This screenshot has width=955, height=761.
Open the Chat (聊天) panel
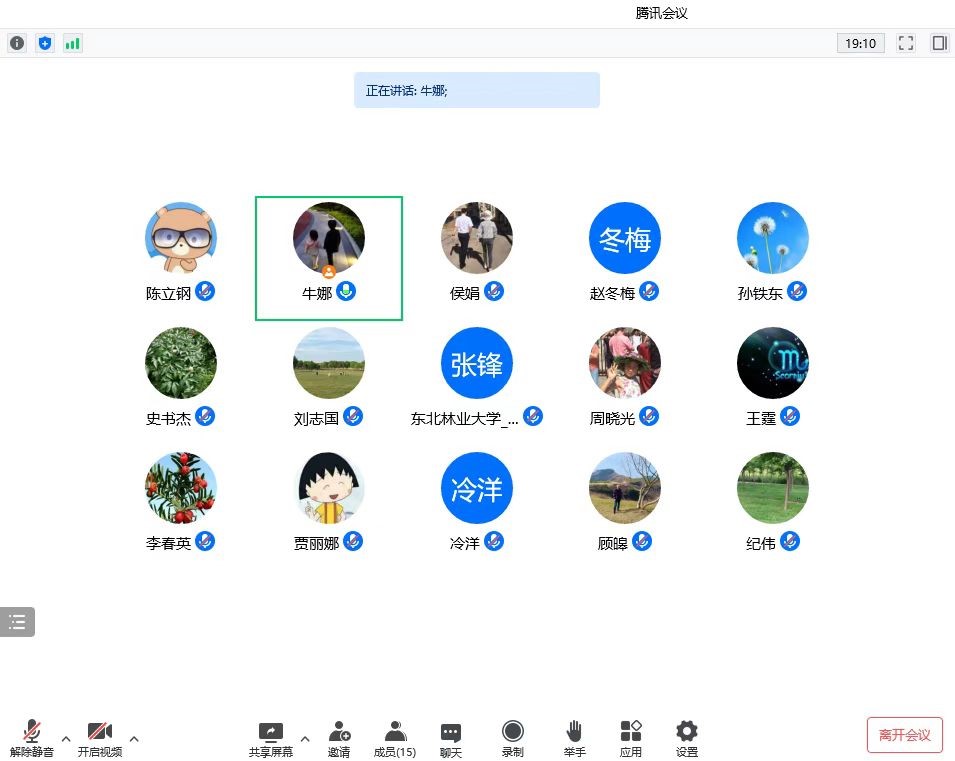tap(451, 738)
